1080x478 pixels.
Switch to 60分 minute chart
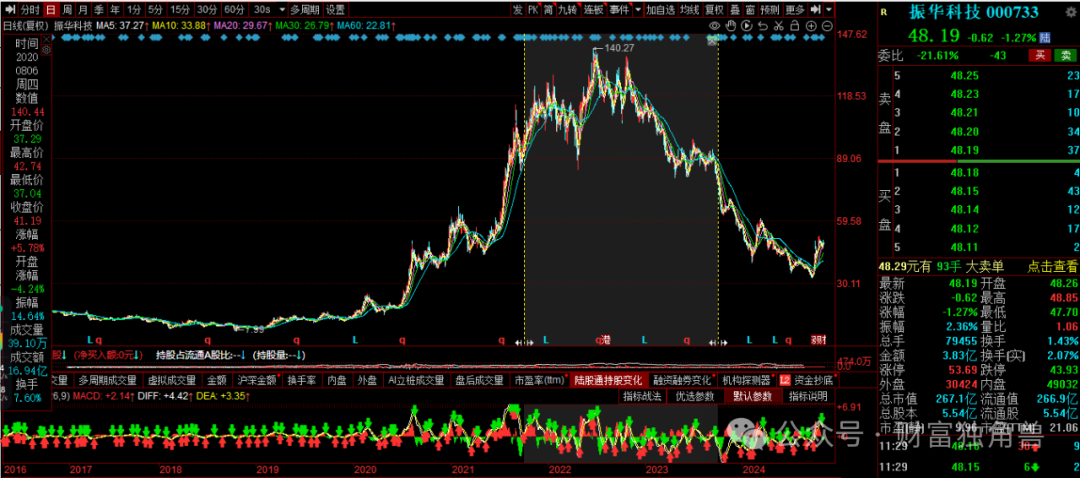coord(234,10)
